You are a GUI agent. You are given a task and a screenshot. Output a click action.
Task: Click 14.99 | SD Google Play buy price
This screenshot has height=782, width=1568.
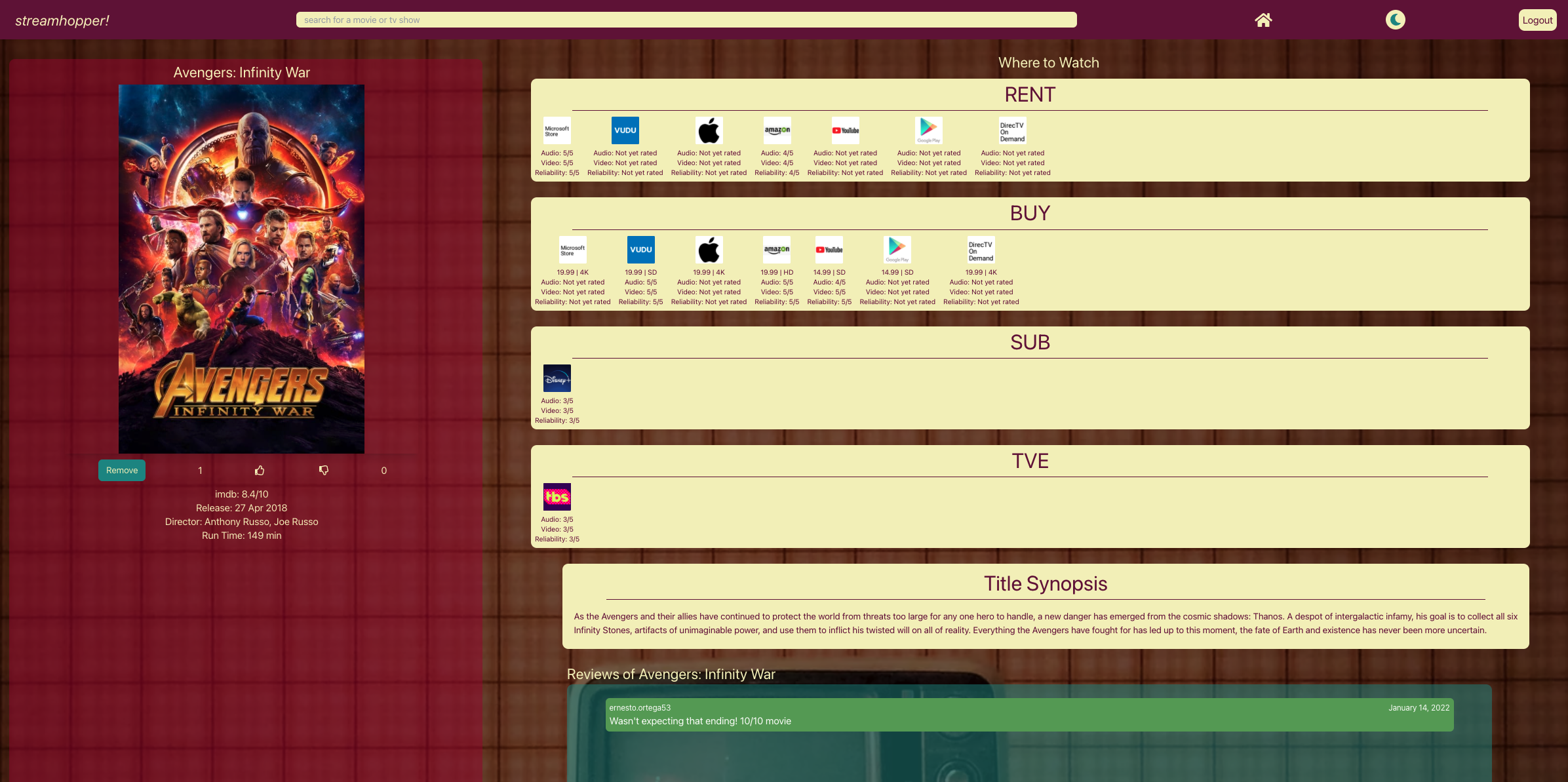tap(897, 272)
